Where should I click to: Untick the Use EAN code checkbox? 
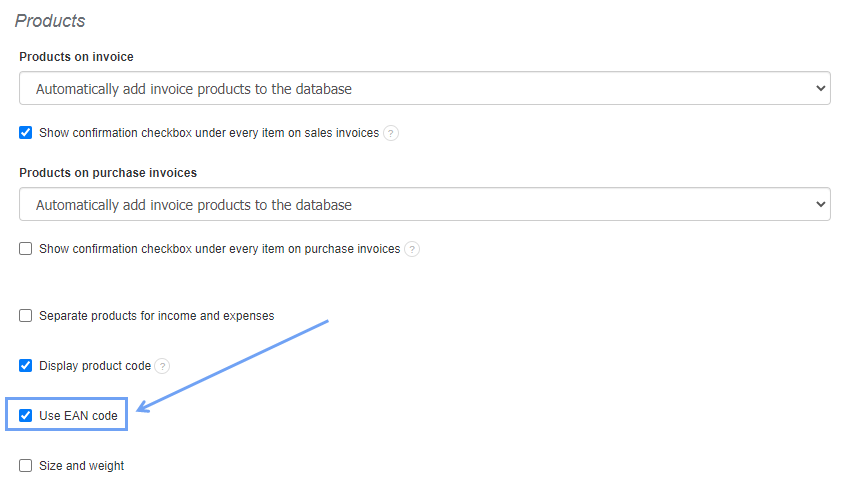tap(26, 415)
